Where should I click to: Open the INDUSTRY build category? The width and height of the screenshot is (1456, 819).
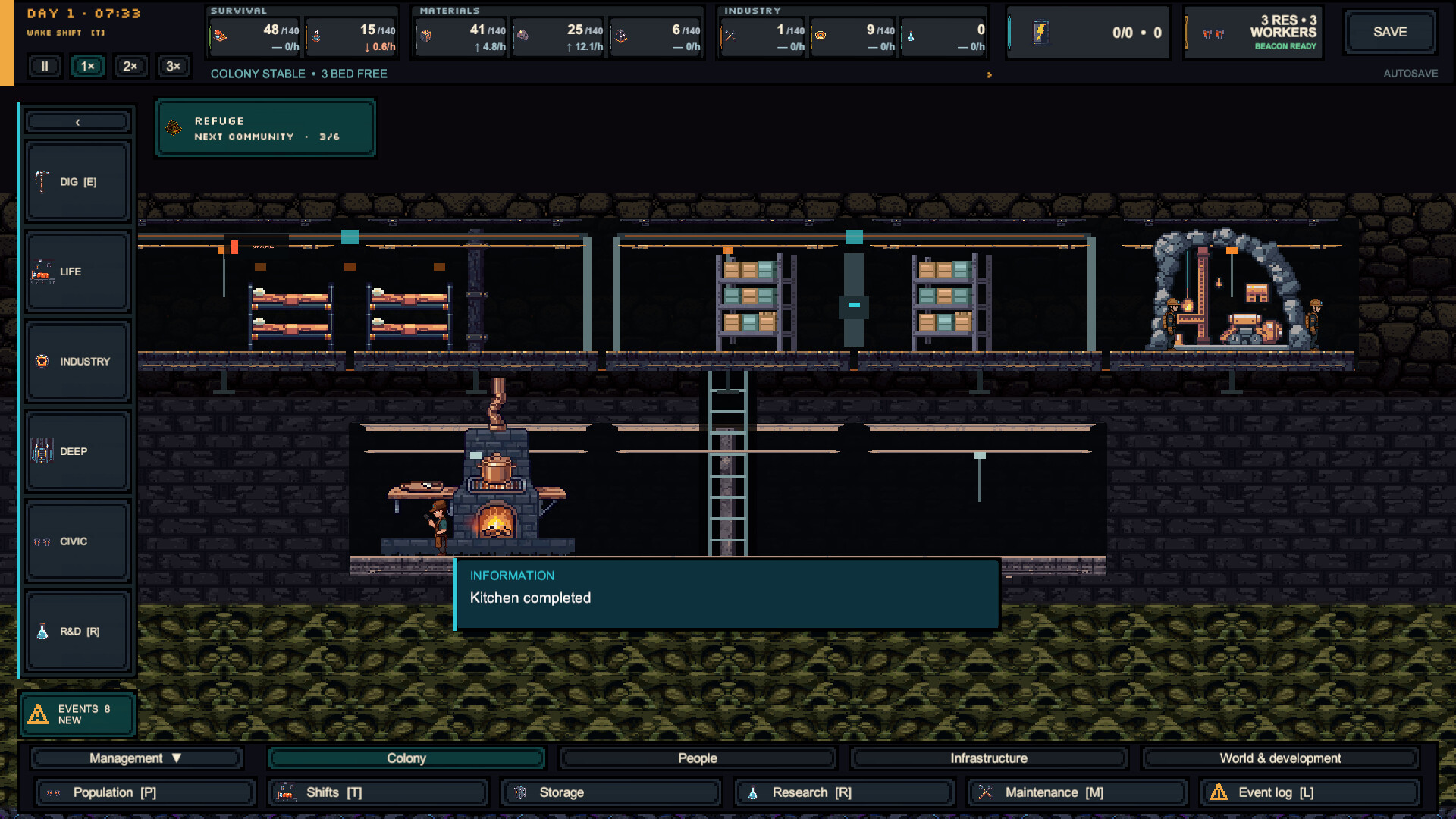coord(77,362)
